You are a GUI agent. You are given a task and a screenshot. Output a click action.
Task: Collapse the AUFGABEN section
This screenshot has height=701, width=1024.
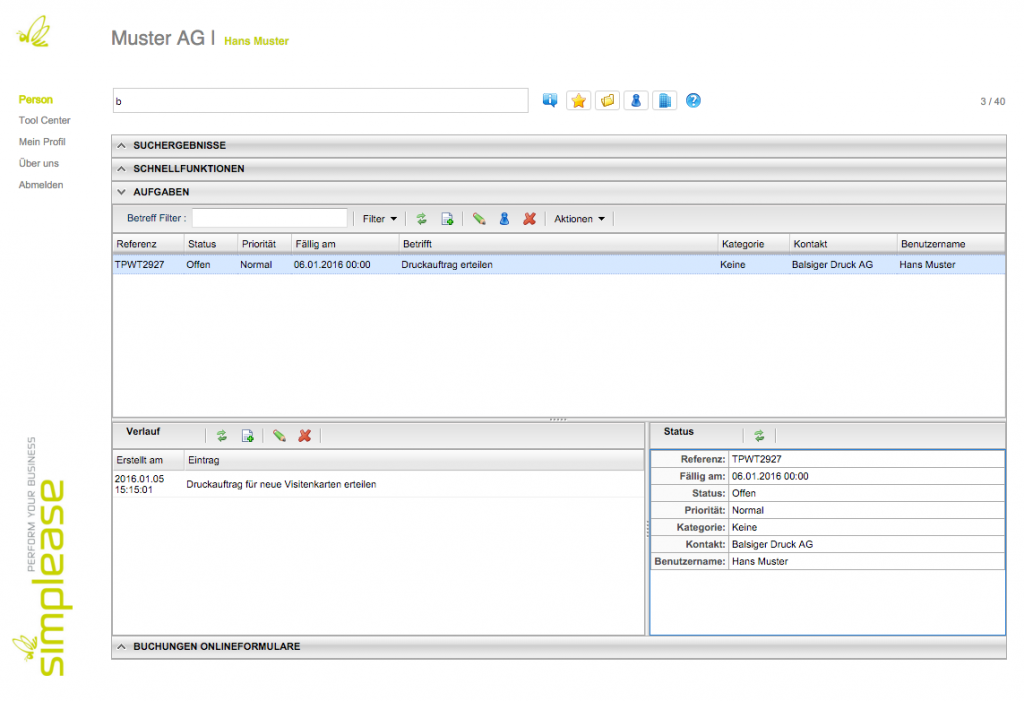tap(558, 192)
